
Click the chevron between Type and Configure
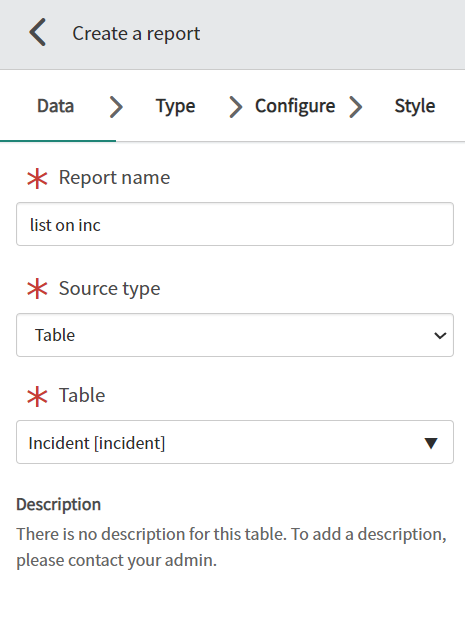click(236, 107)
